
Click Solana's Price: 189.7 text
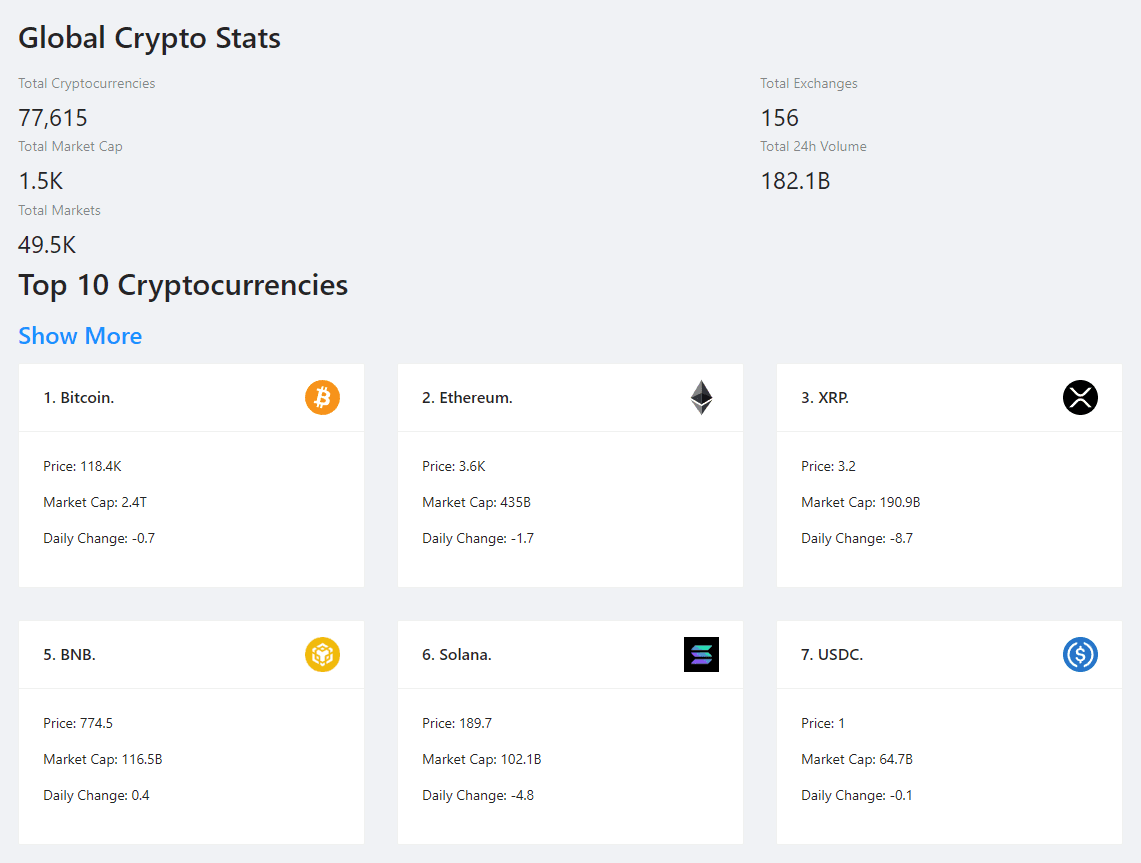click(457, 723)
